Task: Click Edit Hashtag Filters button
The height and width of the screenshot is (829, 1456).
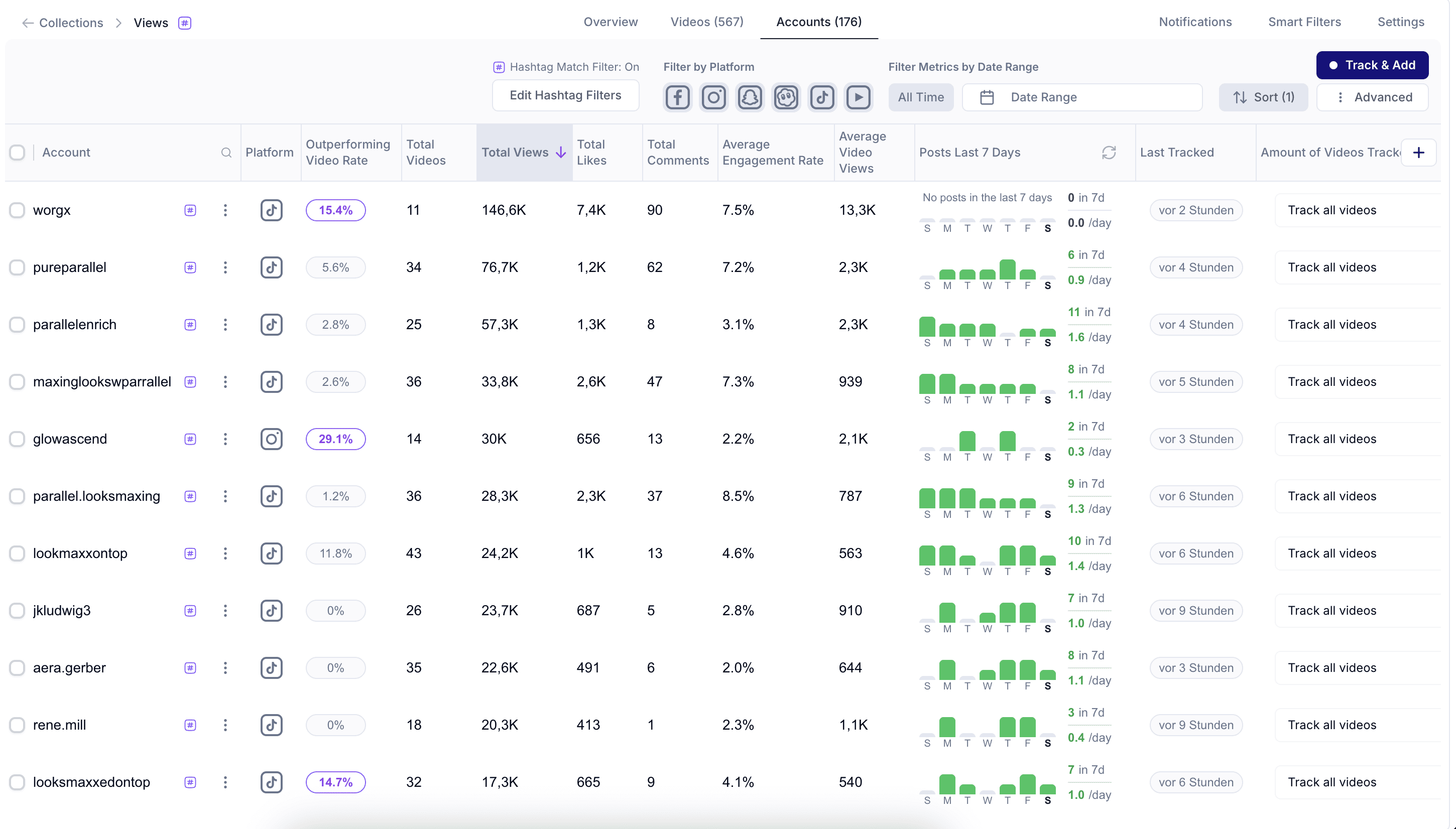Action: coord(565,95)
